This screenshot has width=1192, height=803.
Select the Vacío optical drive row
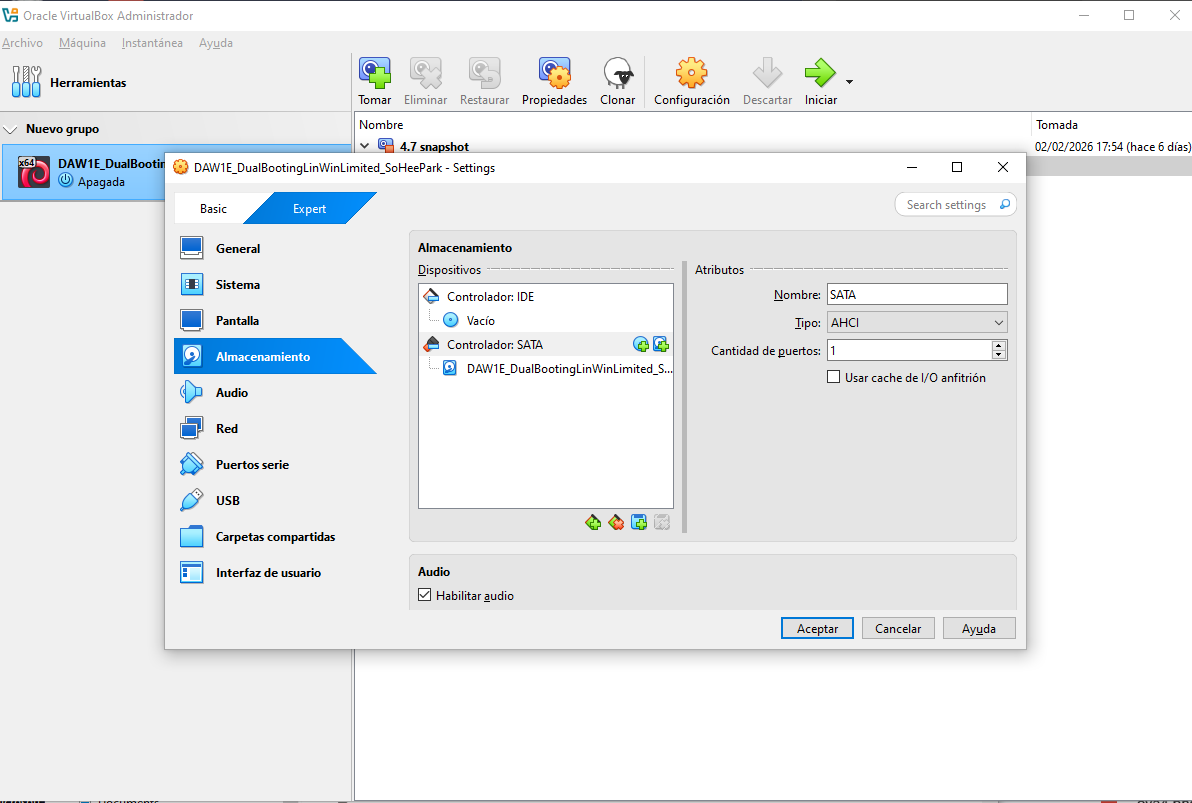(546, 320)
